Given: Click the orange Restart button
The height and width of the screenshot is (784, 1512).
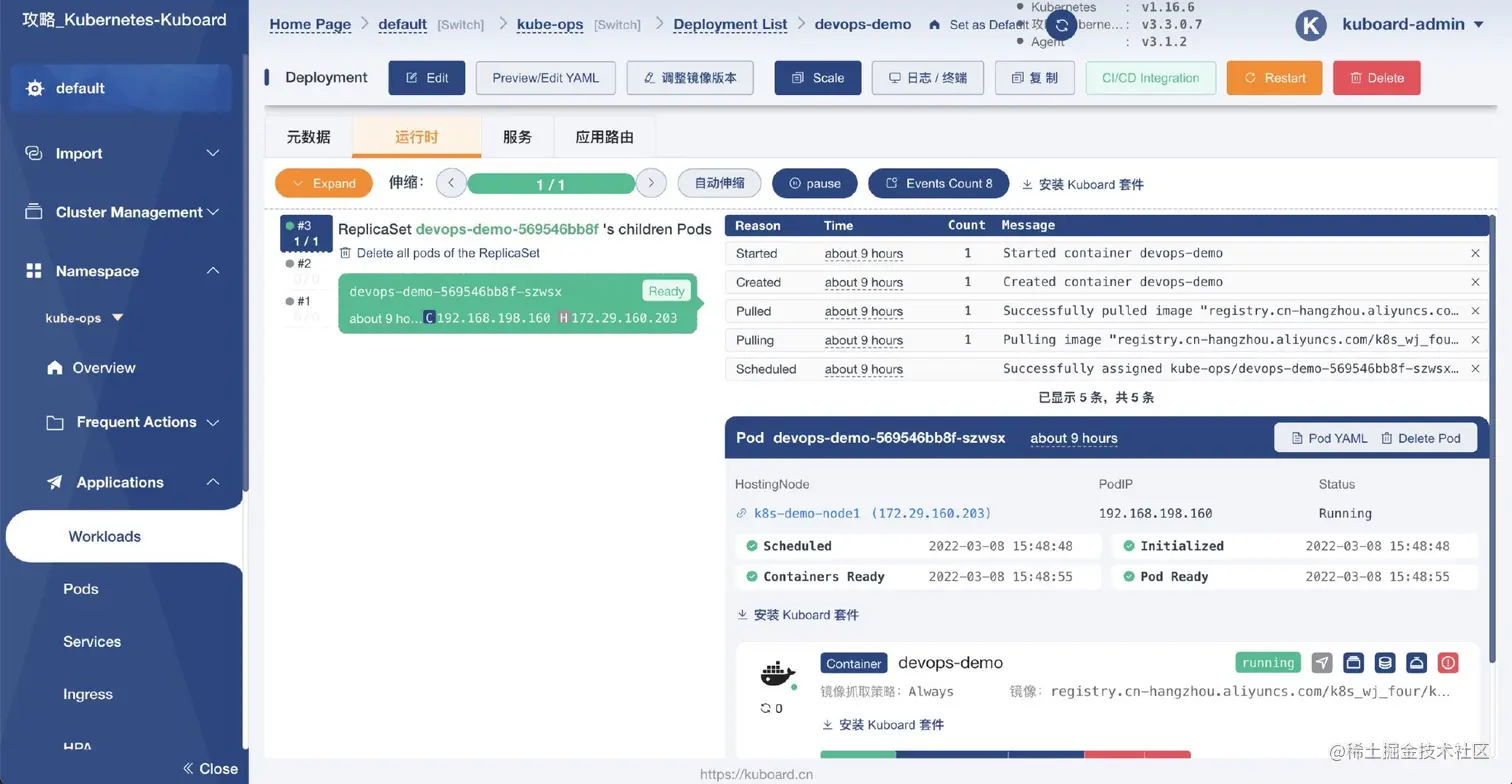Looking at the screenshot, I should (x=1274, y=78).
